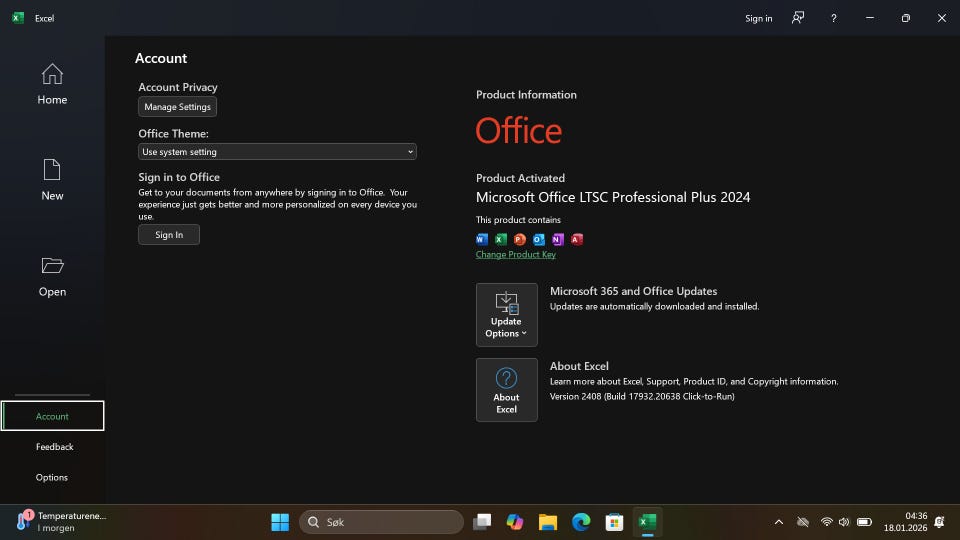Expand the Office Theme dropdown
960x540 pixels.
pyautogui.click(x=277, y=152)
